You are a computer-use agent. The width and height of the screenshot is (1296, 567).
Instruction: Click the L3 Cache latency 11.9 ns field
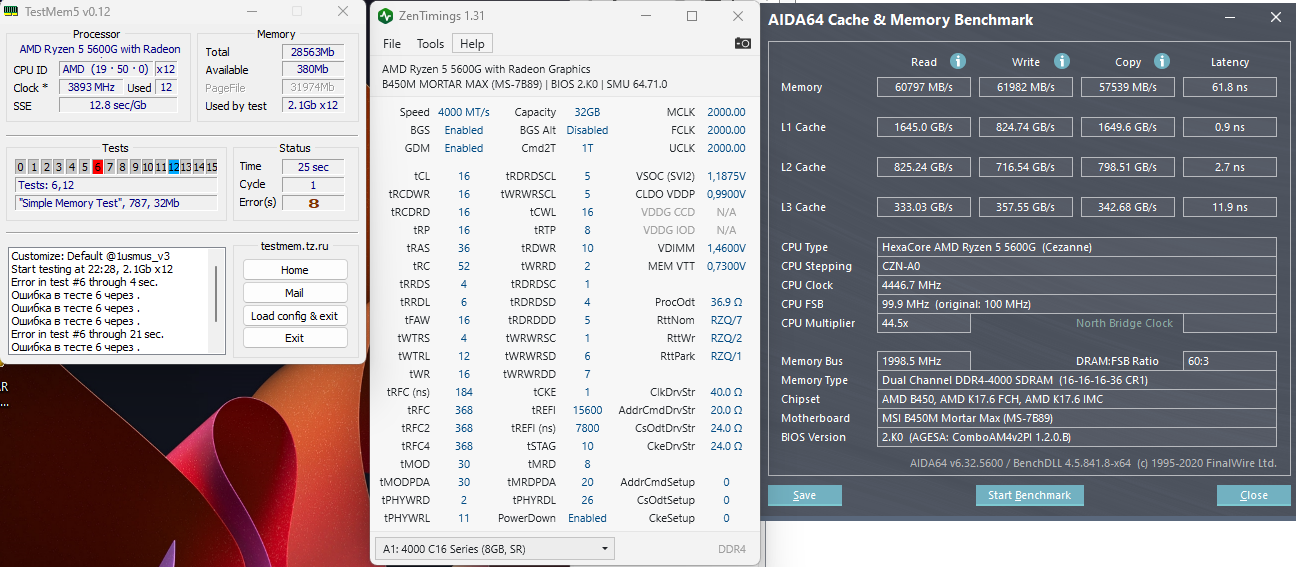(x=1229, y=207)
